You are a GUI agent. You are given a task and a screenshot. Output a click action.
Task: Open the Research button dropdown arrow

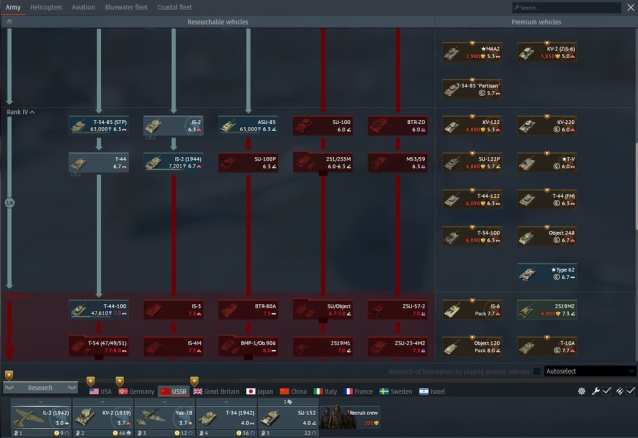(x=73, y=388)
